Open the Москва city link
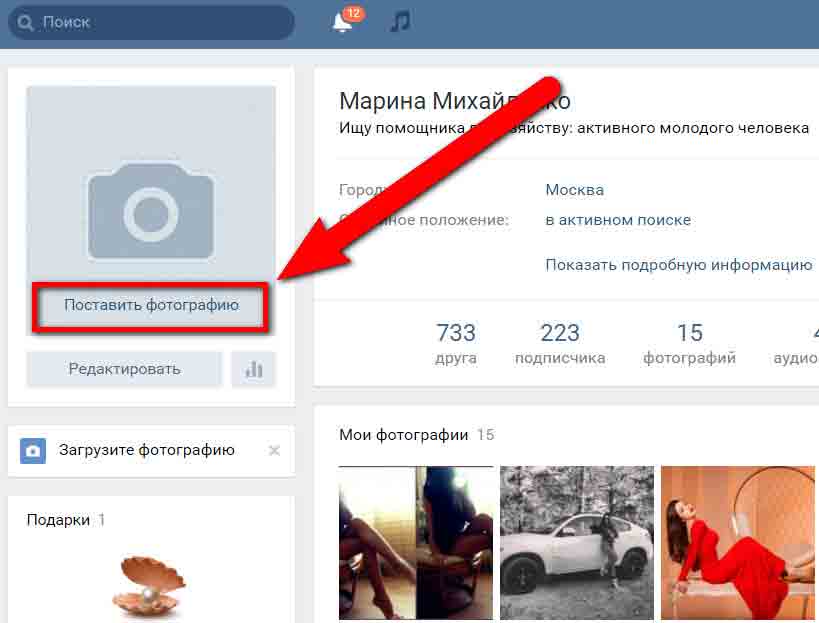The width and height of the screenshot is (819, 623). 574,190
